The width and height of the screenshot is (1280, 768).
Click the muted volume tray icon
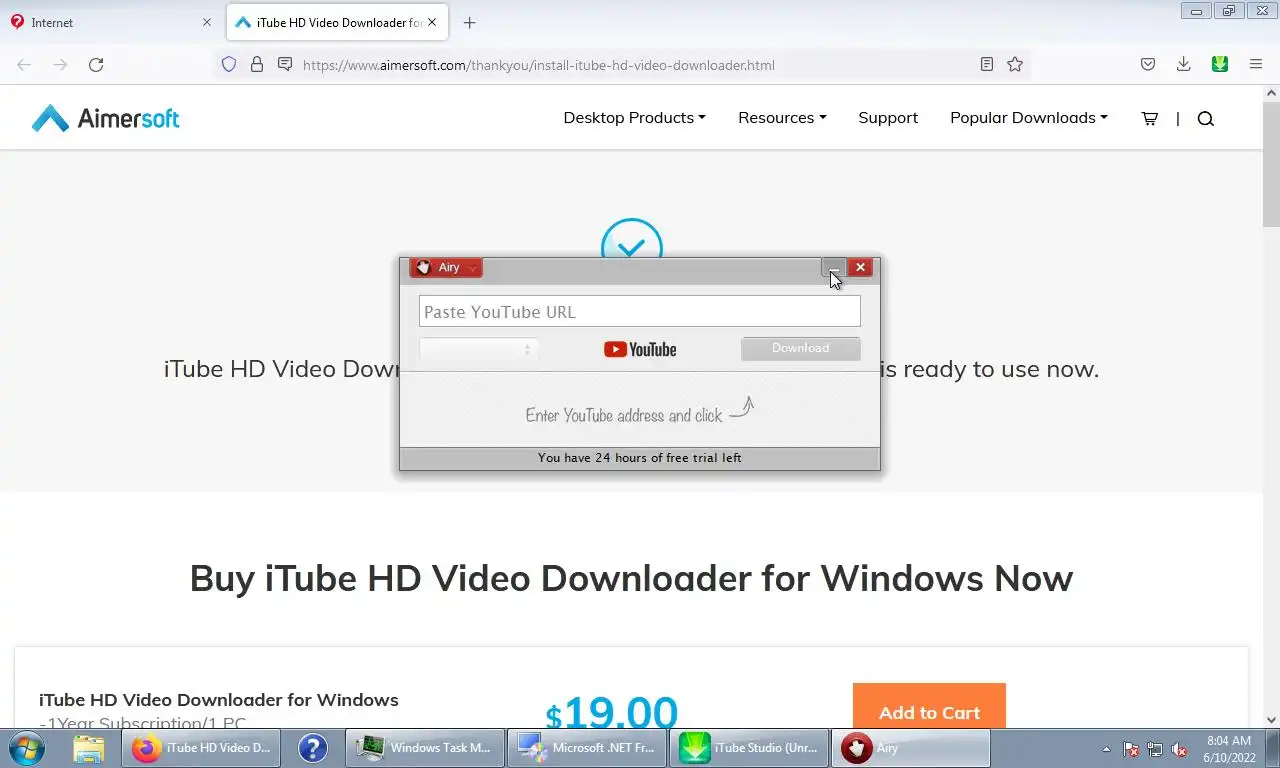[1180, 749]
